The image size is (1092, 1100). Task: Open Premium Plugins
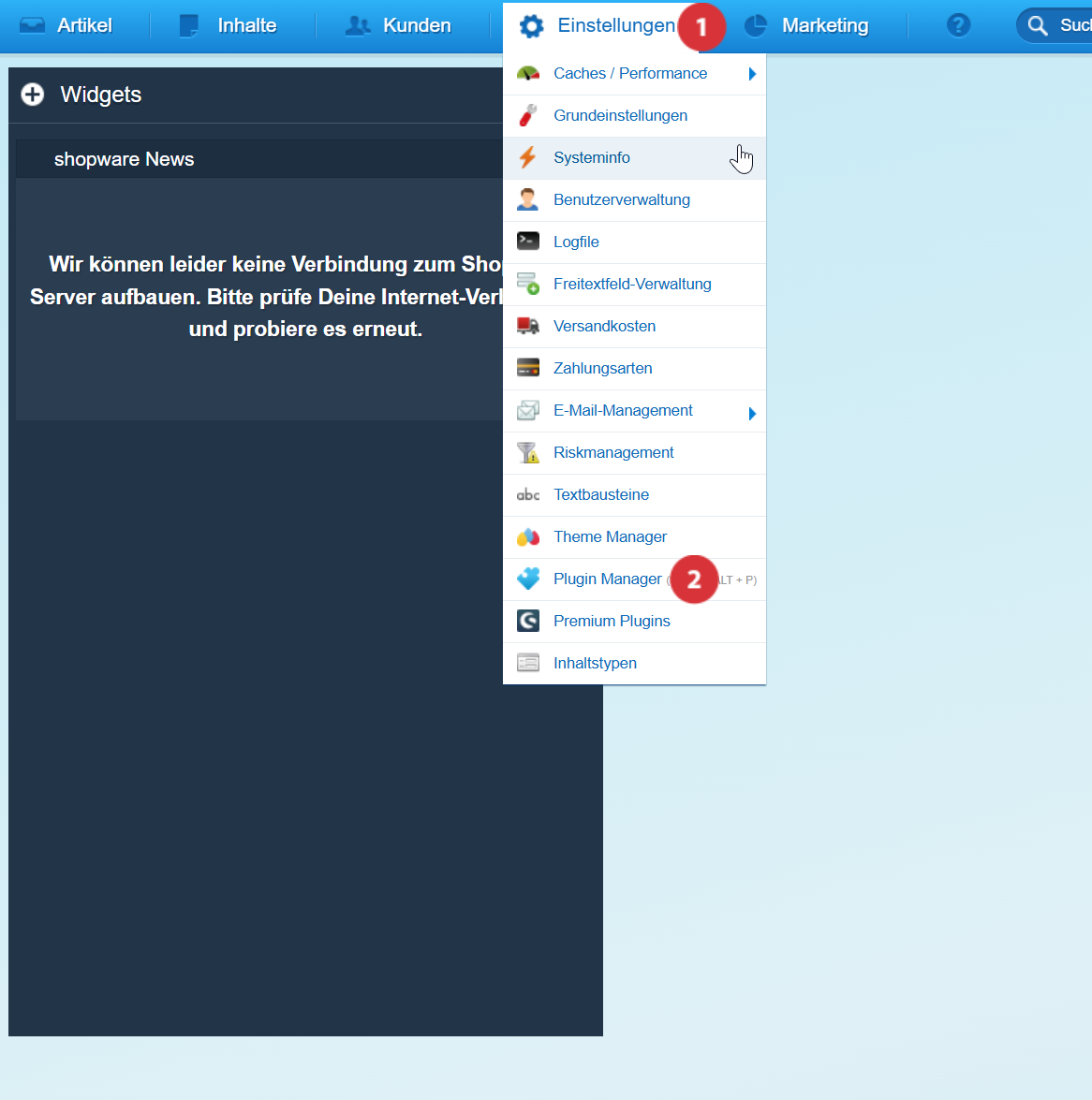coord(612,621)
